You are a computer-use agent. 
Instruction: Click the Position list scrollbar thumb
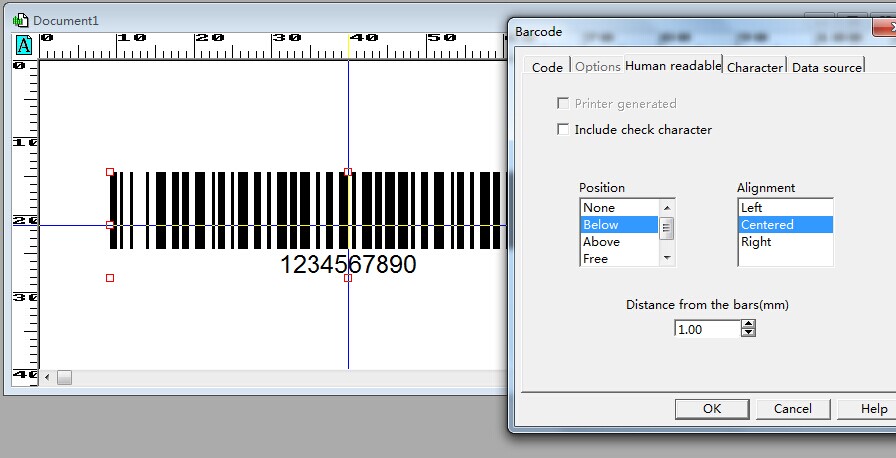pos(667,229)
